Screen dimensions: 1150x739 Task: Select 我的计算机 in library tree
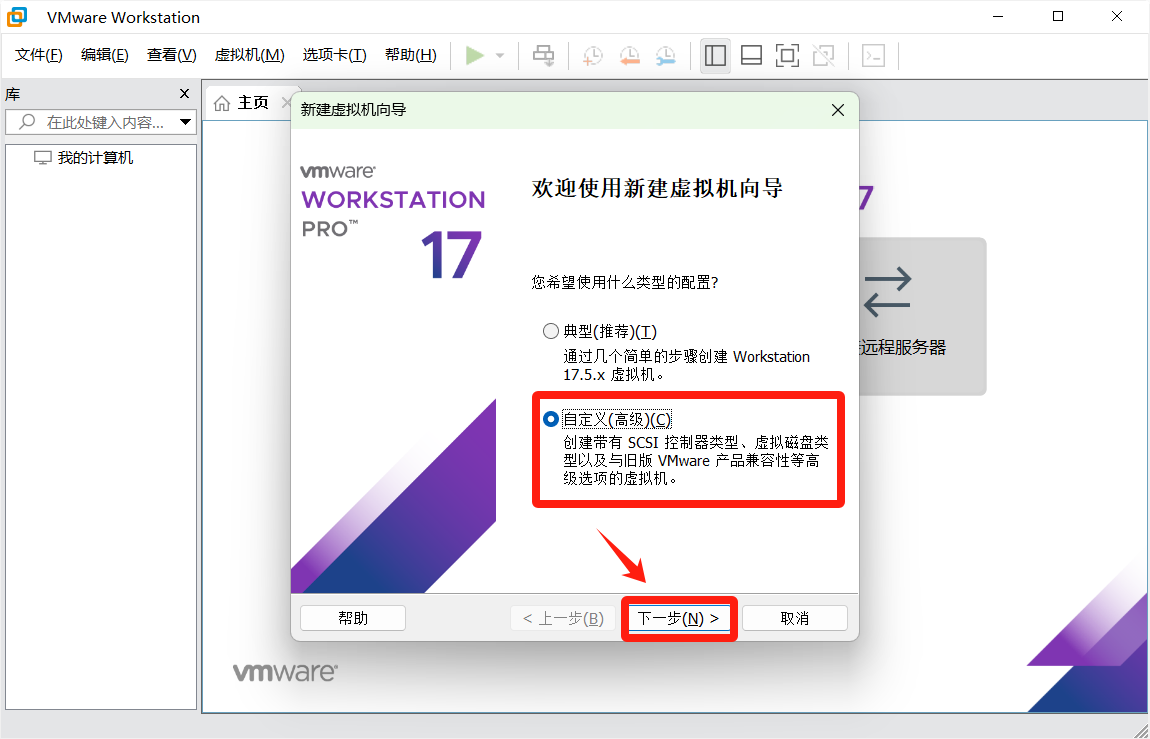[x=95, y=158]
